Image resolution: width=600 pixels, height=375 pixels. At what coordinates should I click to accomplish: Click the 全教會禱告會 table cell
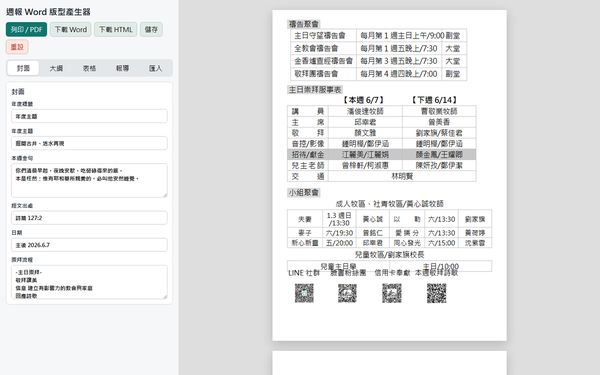pyautogui.click(x=323, y=48)
